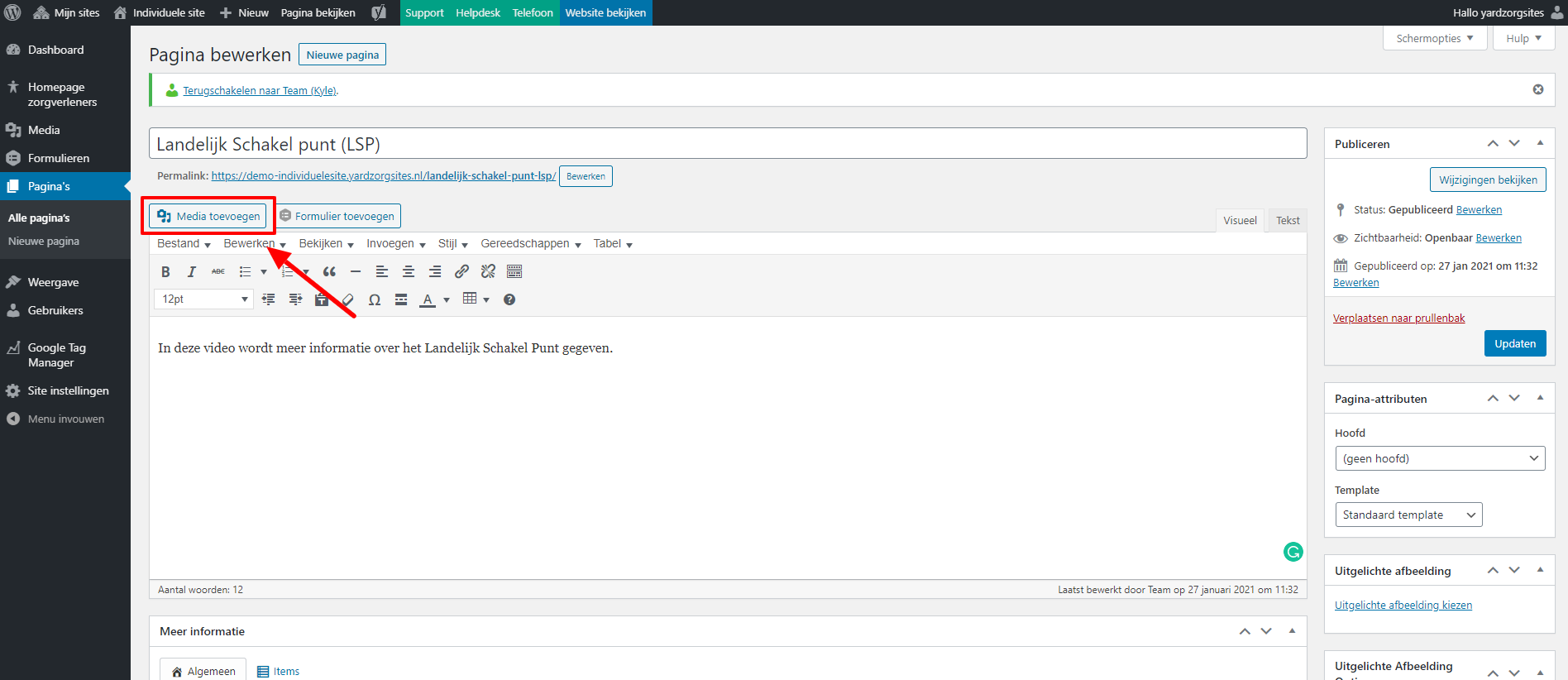The image size is (1568, 680).
Task: Dismiss the notice with the X icon
Action: [1538, 89]
